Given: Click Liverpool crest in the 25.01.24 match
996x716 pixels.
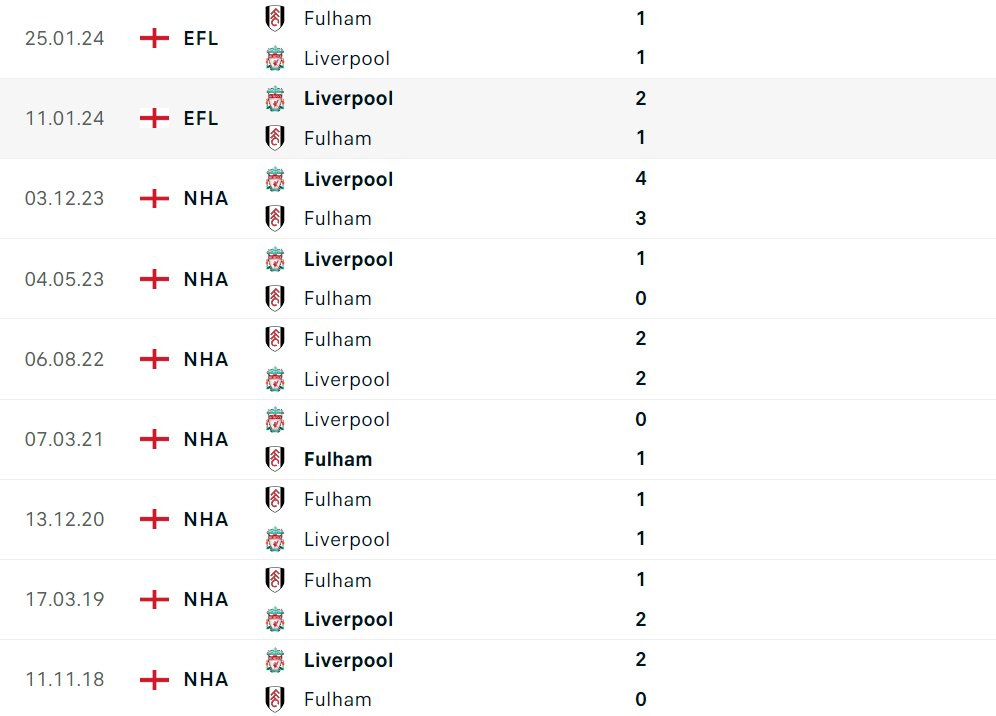Looking at the screenshot, I should click(275, 58).
